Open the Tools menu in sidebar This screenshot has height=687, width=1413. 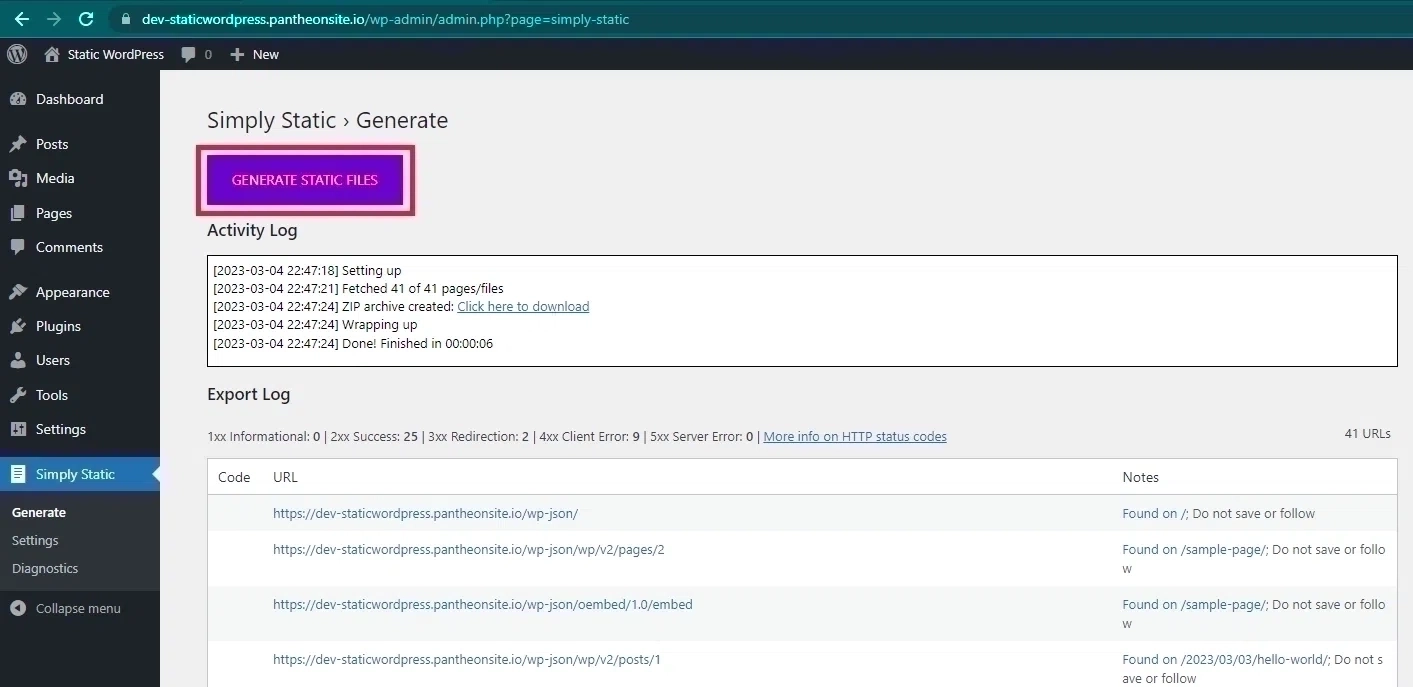pos(52,395)
